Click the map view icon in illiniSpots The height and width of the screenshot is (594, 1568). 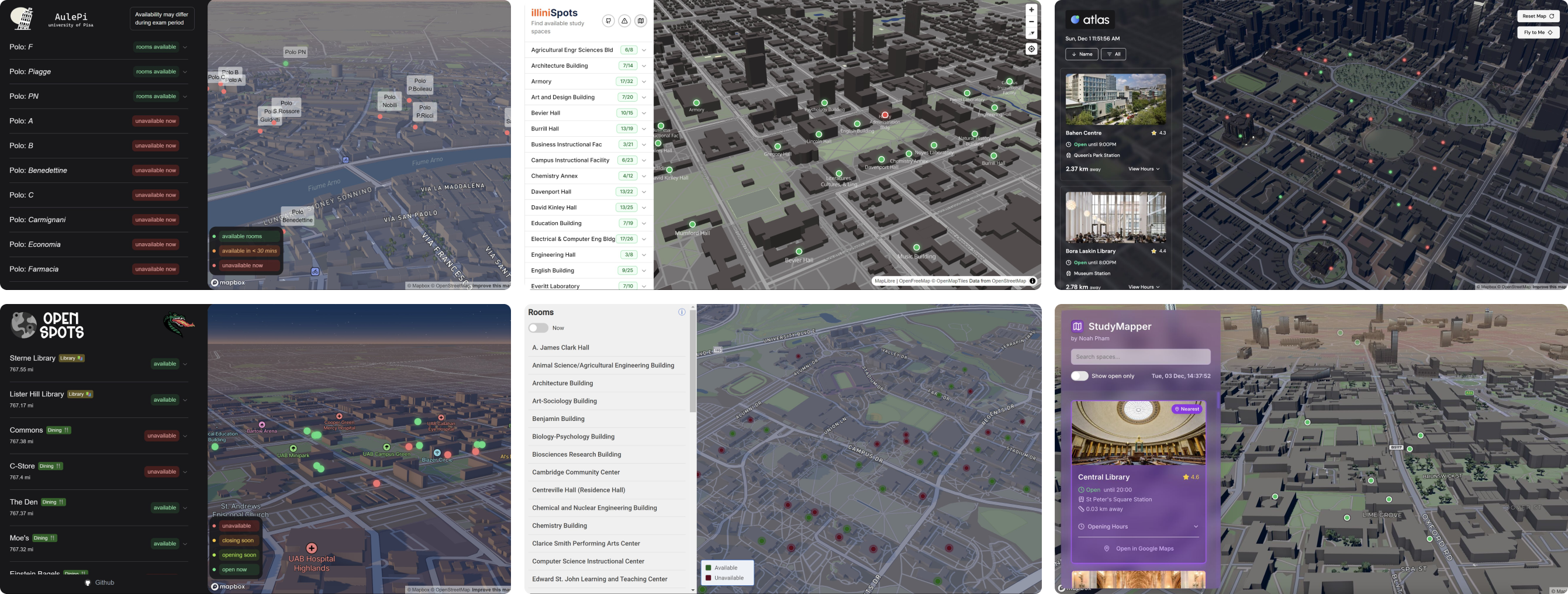click(x=641, y=21)
